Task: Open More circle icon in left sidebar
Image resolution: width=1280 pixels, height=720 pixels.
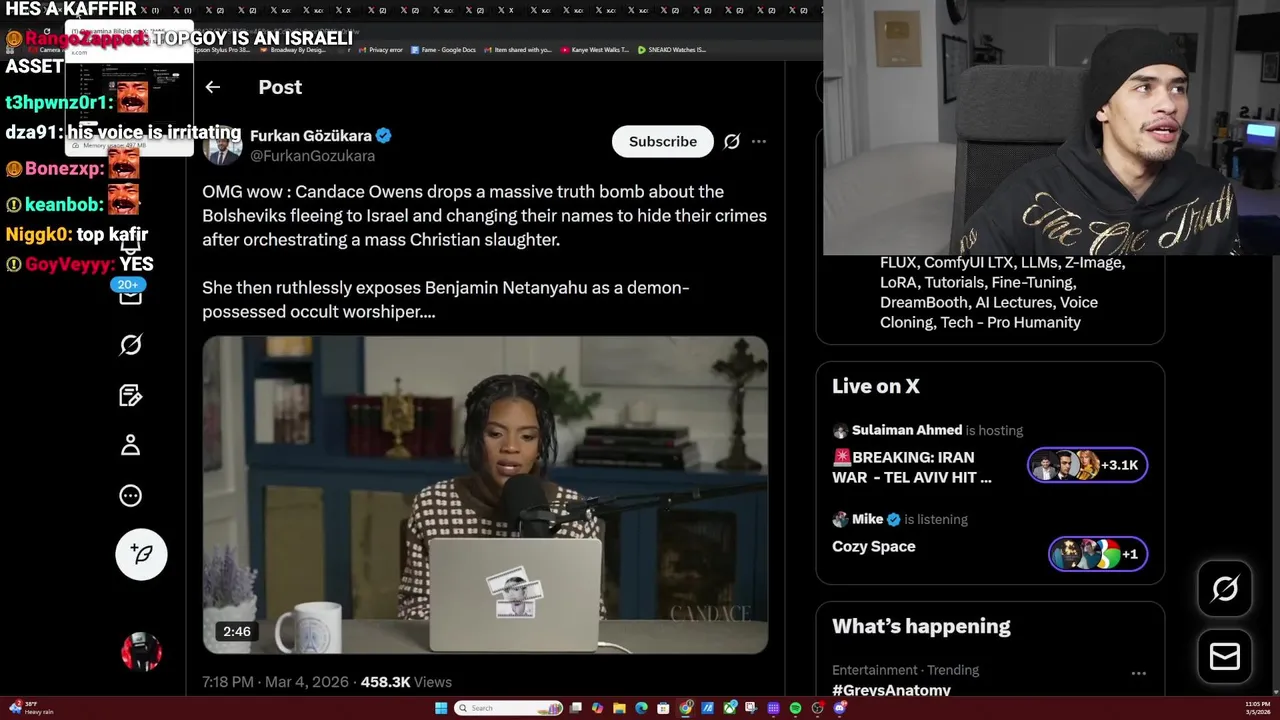Action: coord(131,495)
